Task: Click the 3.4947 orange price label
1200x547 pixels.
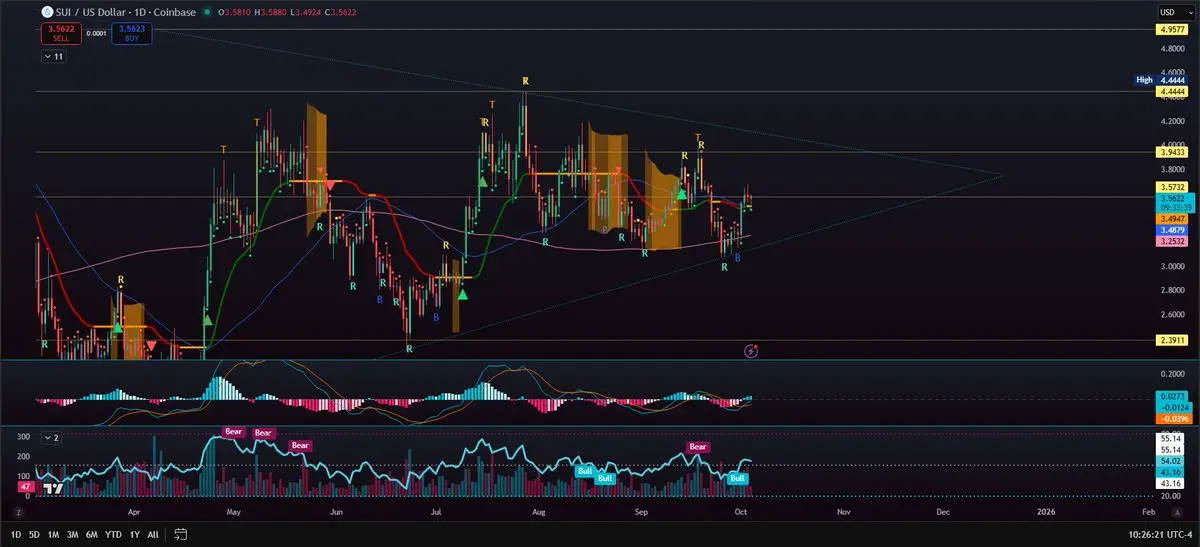Action: coord(1171,218)
